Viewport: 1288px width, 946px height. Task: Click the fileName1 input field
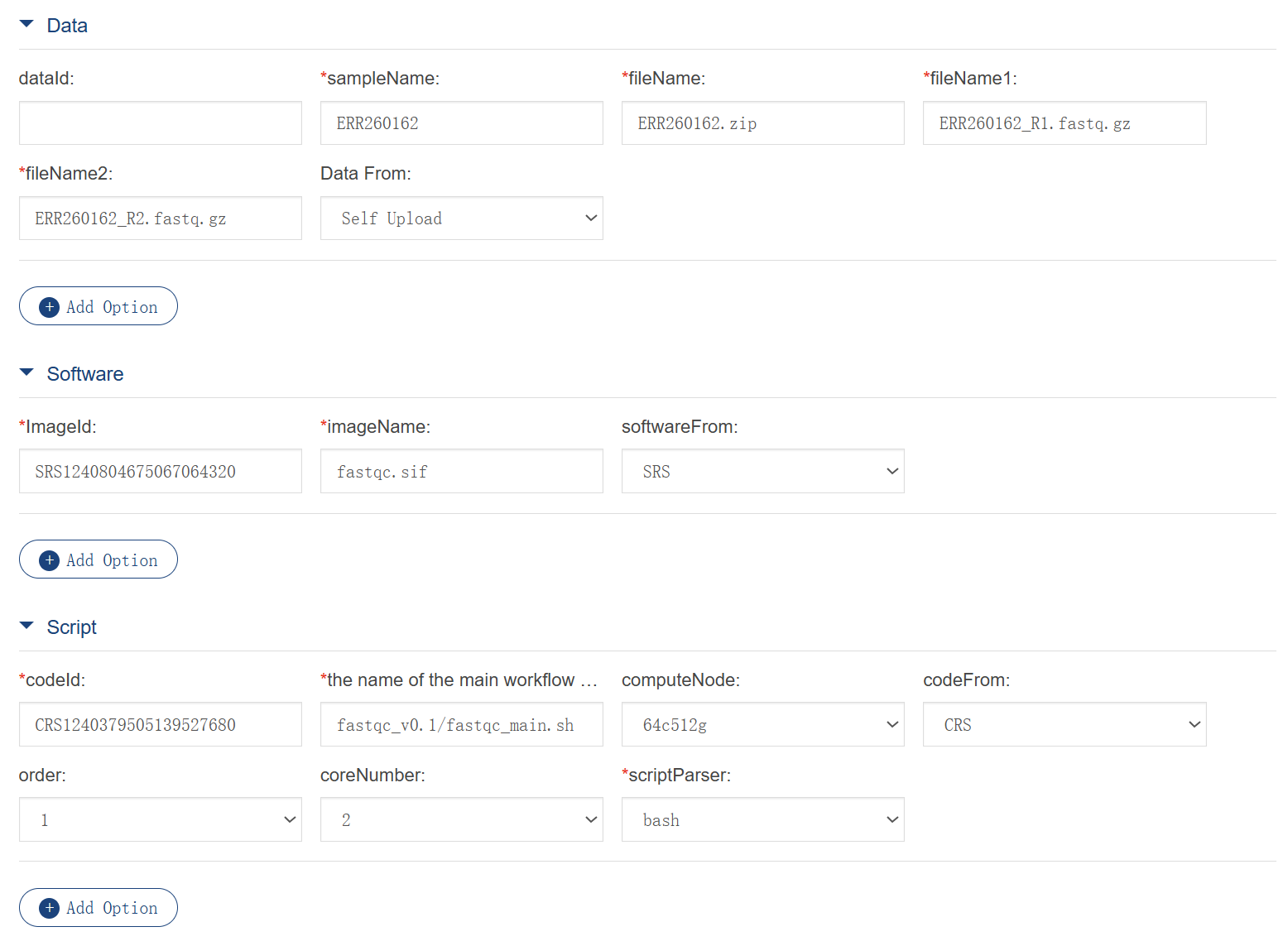point(1065,123)
